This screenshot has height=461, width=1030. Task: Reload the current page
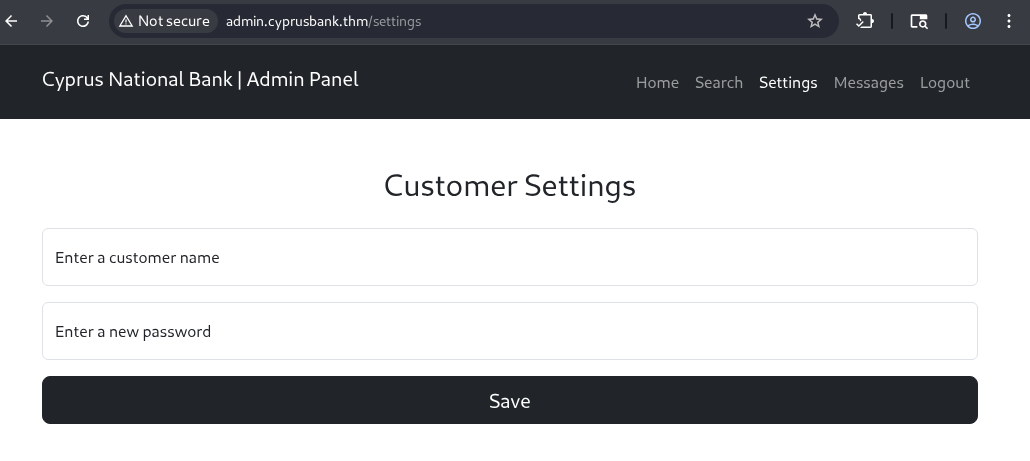click(x=83, y=21)
